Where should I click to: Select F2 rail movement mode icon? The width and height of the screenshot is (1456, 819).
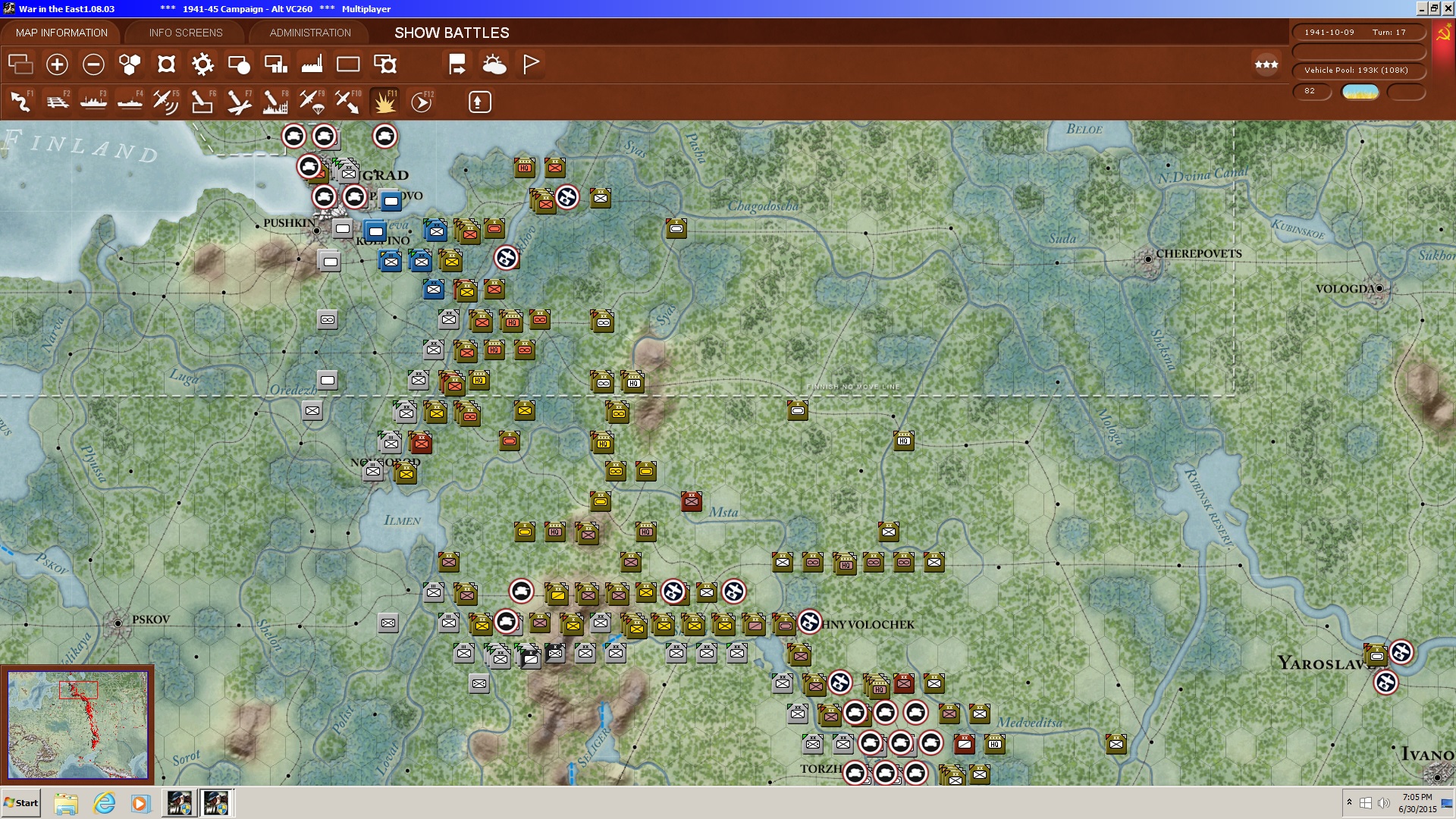[x=57, y=102]
